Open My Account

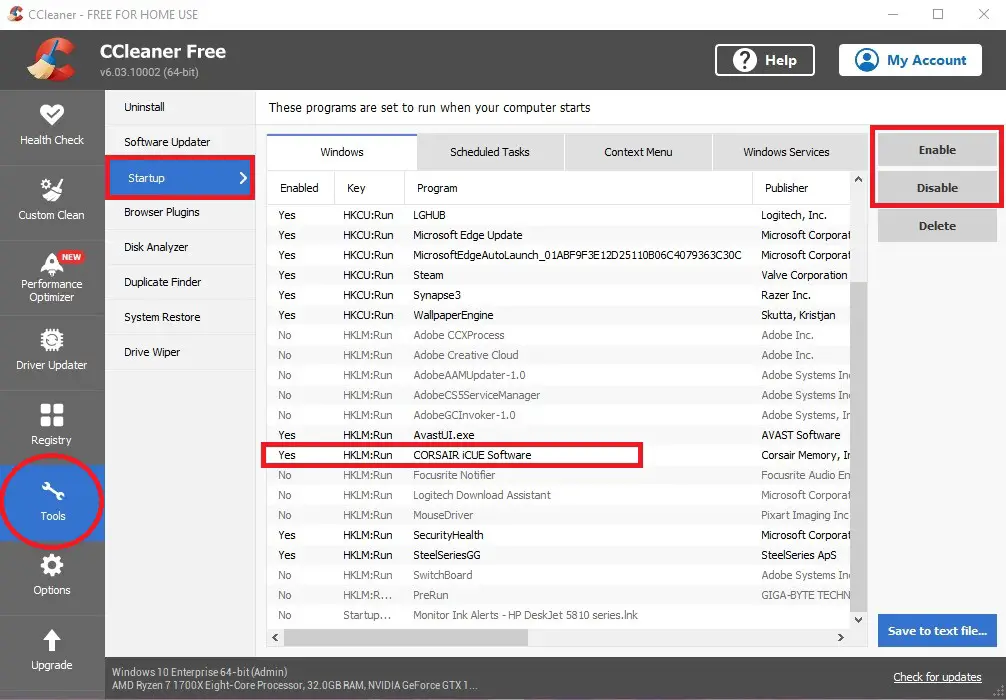(910, 60)
